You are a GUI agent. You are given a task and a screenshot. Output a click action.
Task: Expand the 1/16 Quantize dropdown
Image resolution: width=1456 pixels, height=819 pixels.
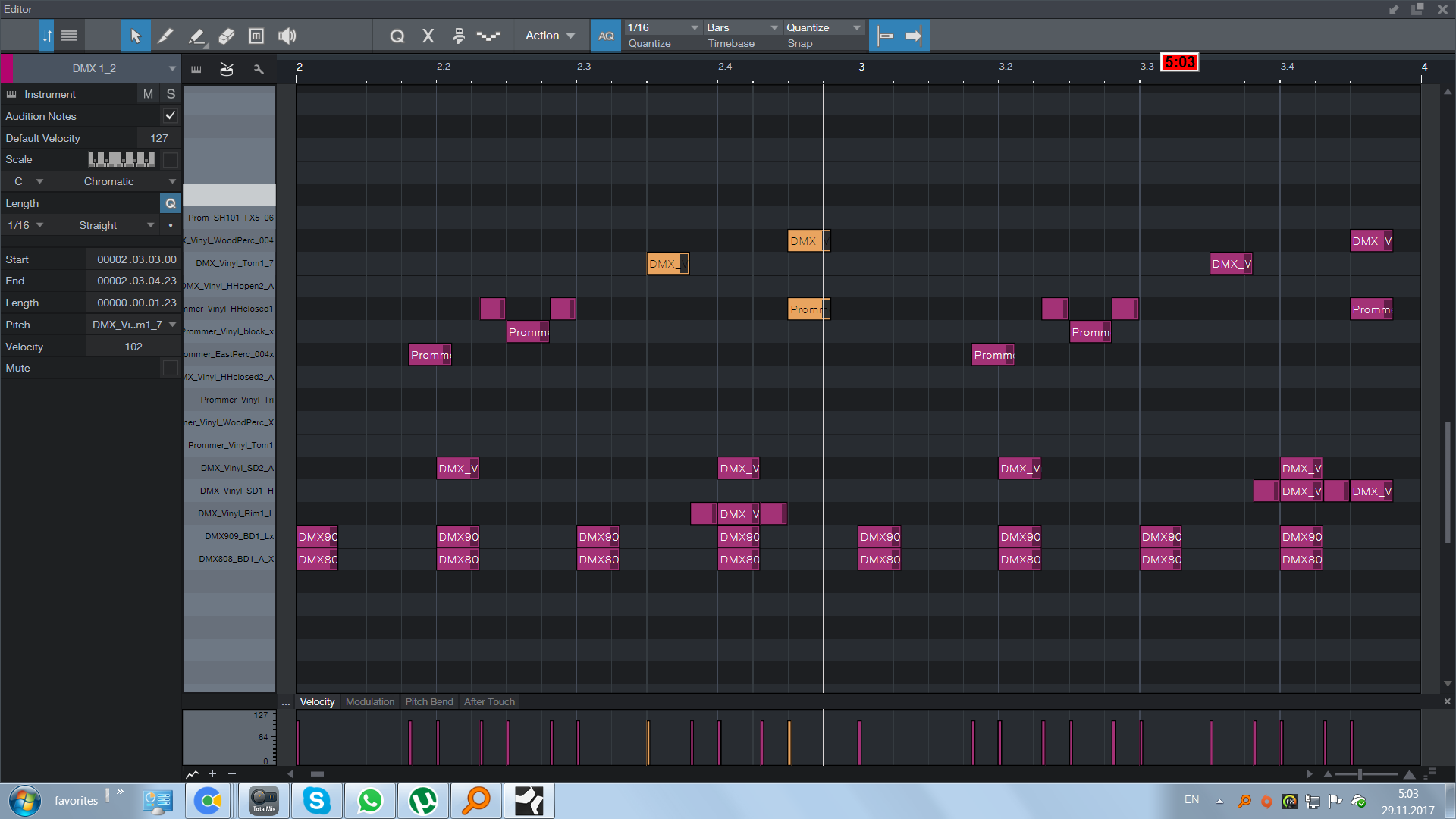point(662,27)
